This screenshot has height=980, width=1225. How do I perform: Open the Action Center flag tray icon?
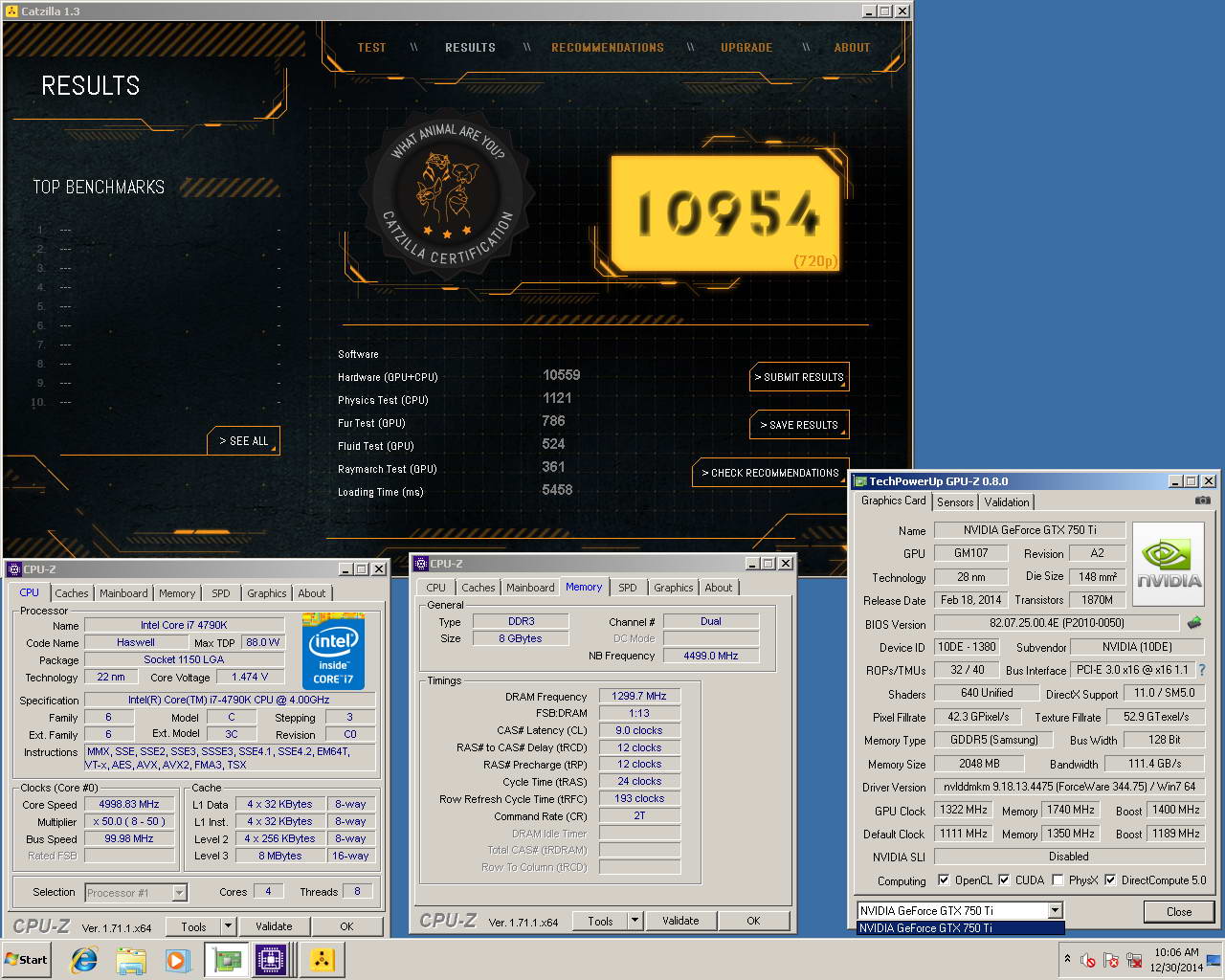pyautogui.click(x=1111, y=960)
